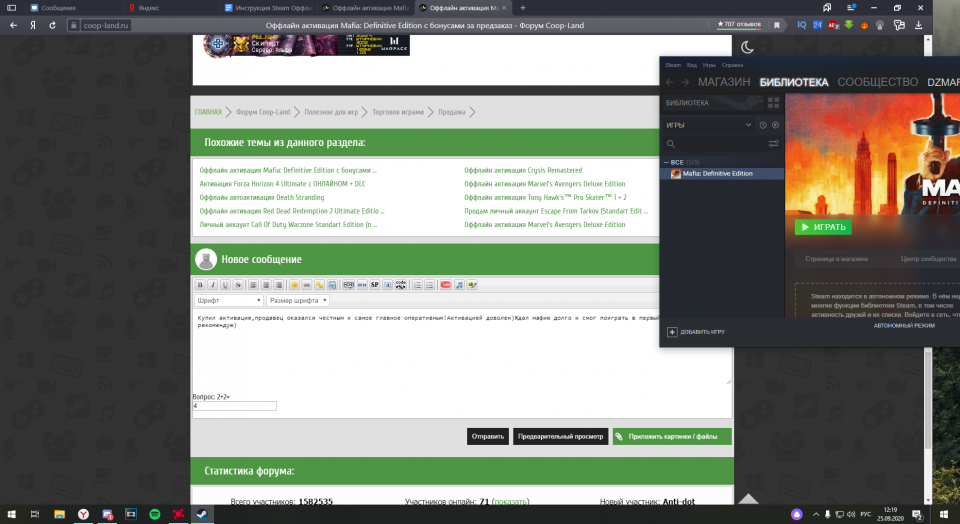Open File Explorer from the taskbar

tap(59, 514)
